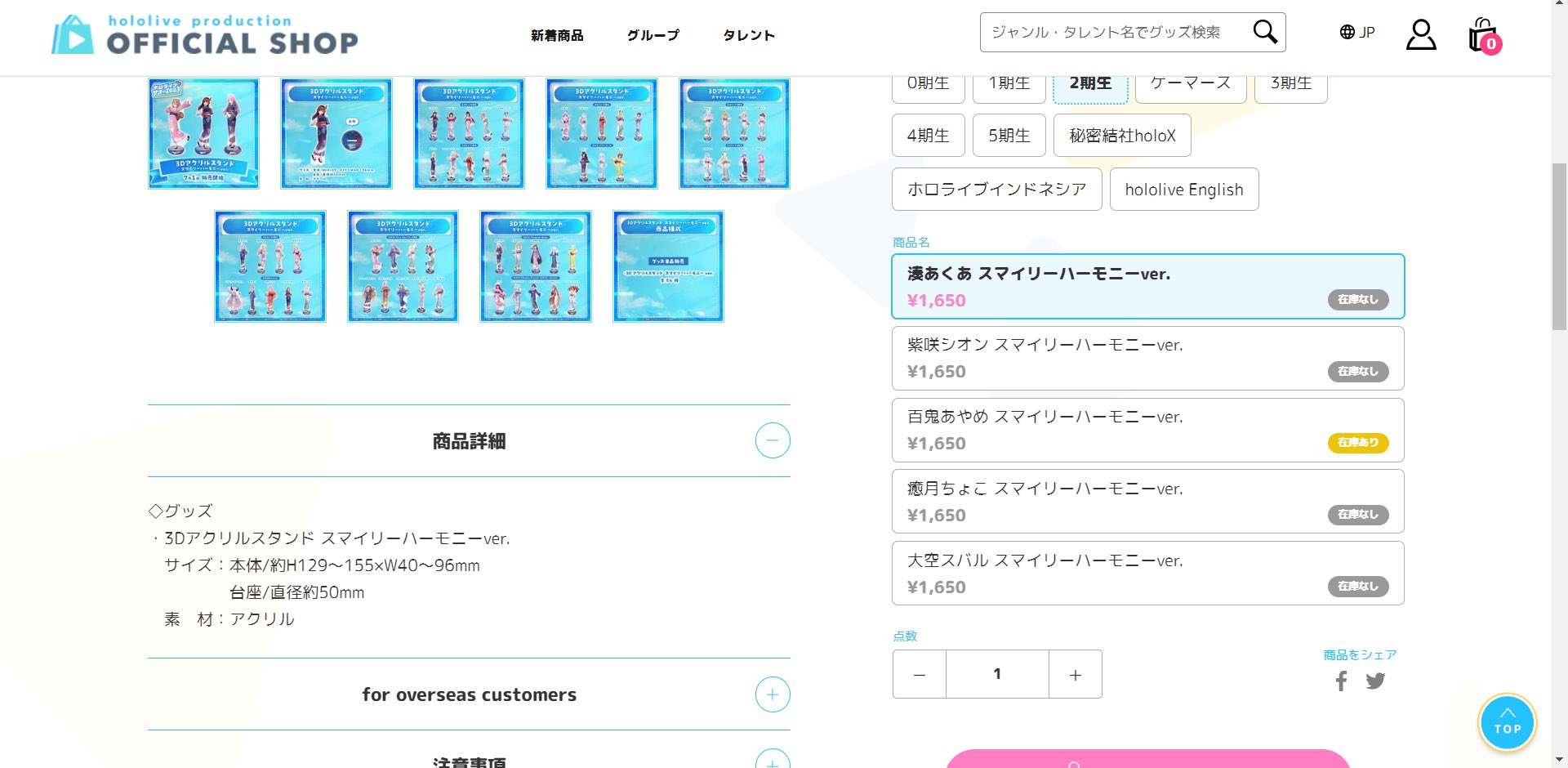Viewport: 1568px width, 768px height.
Task: Open the fourth thumbnail in top row
Action: coord(602,133)
